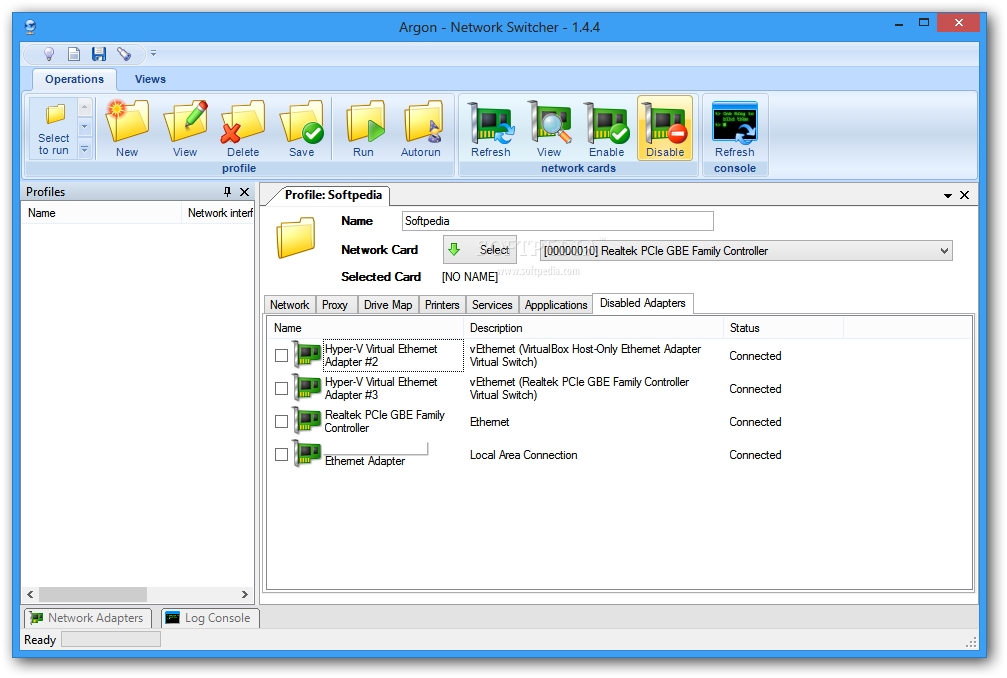Click adapter icon for Hyper-V Adapter #3
This screenshot has height=678, width=1007.
pyautogui.click(x=307, y=387)
